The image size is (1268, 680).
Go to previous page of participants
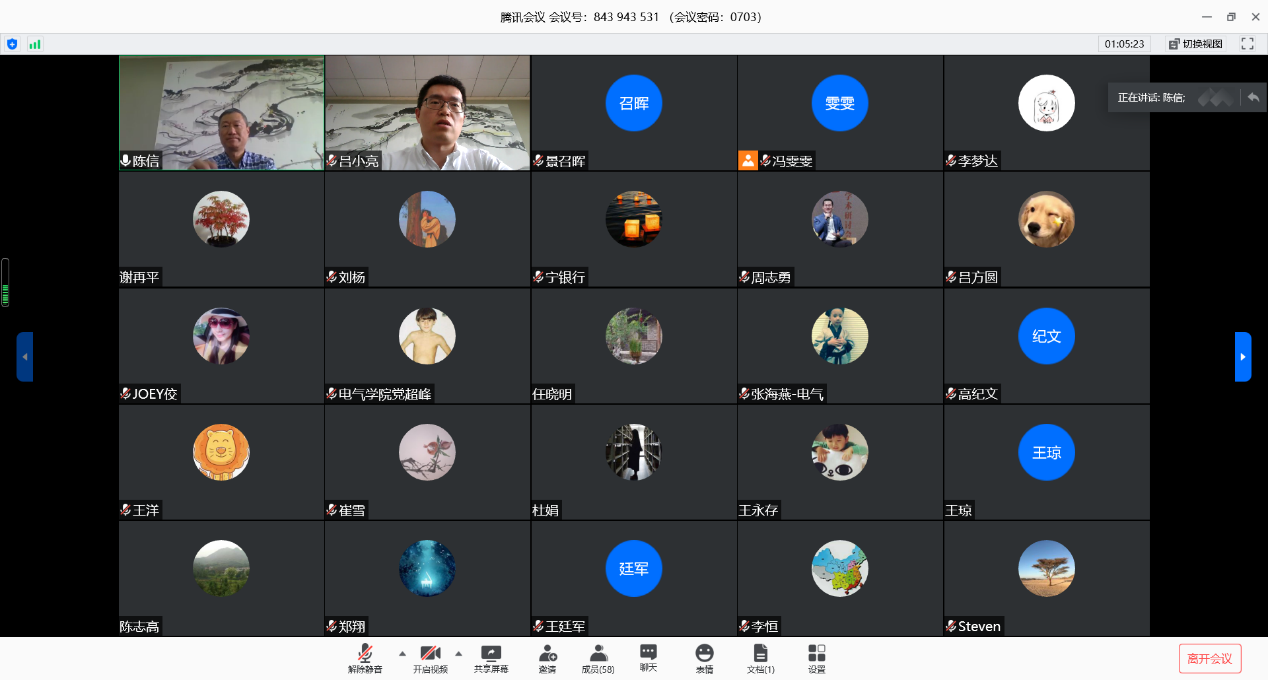pos(24,357)
